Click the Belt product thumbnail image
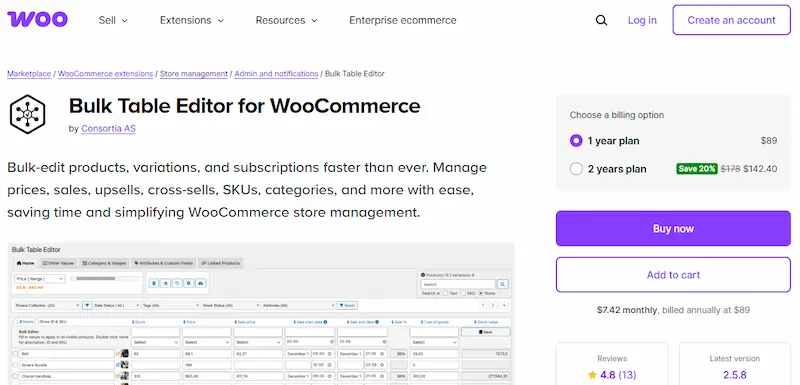Image resolution: width=800 pixels, height=385 pixels. click(124, 353)
